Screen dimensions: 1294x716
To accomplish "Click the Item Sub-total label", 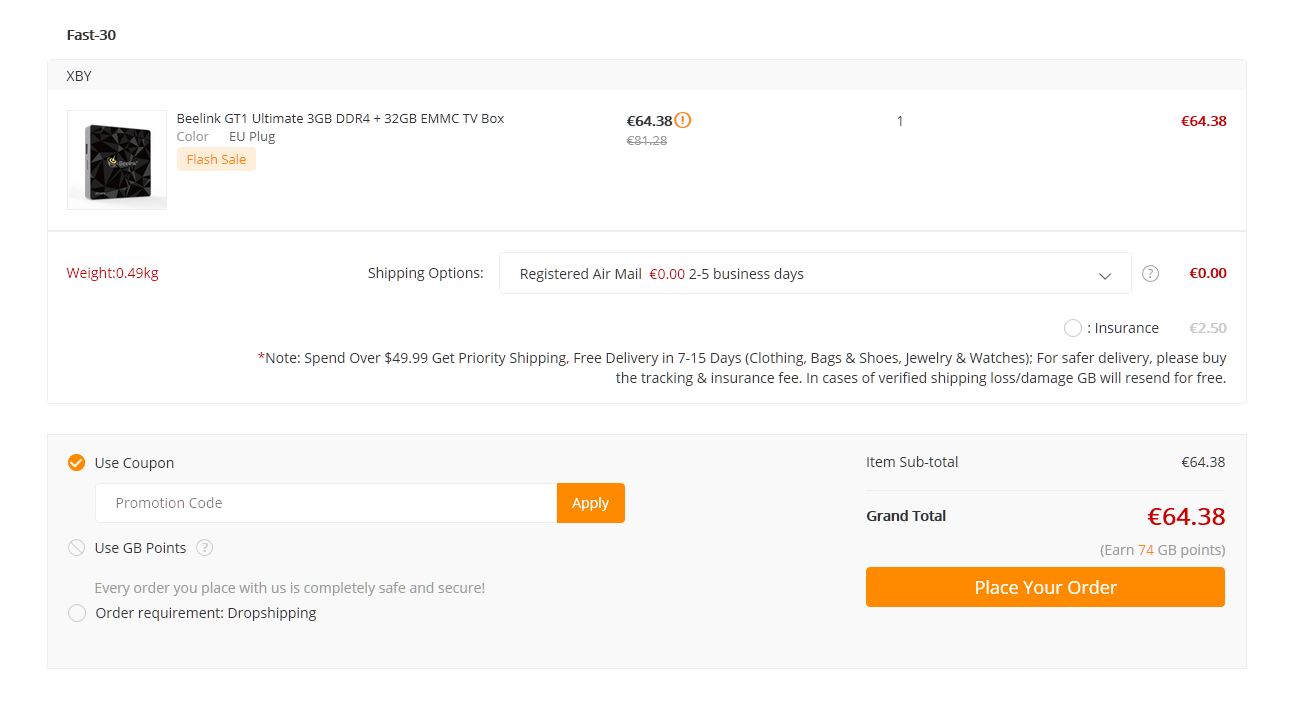I will 912,462.
